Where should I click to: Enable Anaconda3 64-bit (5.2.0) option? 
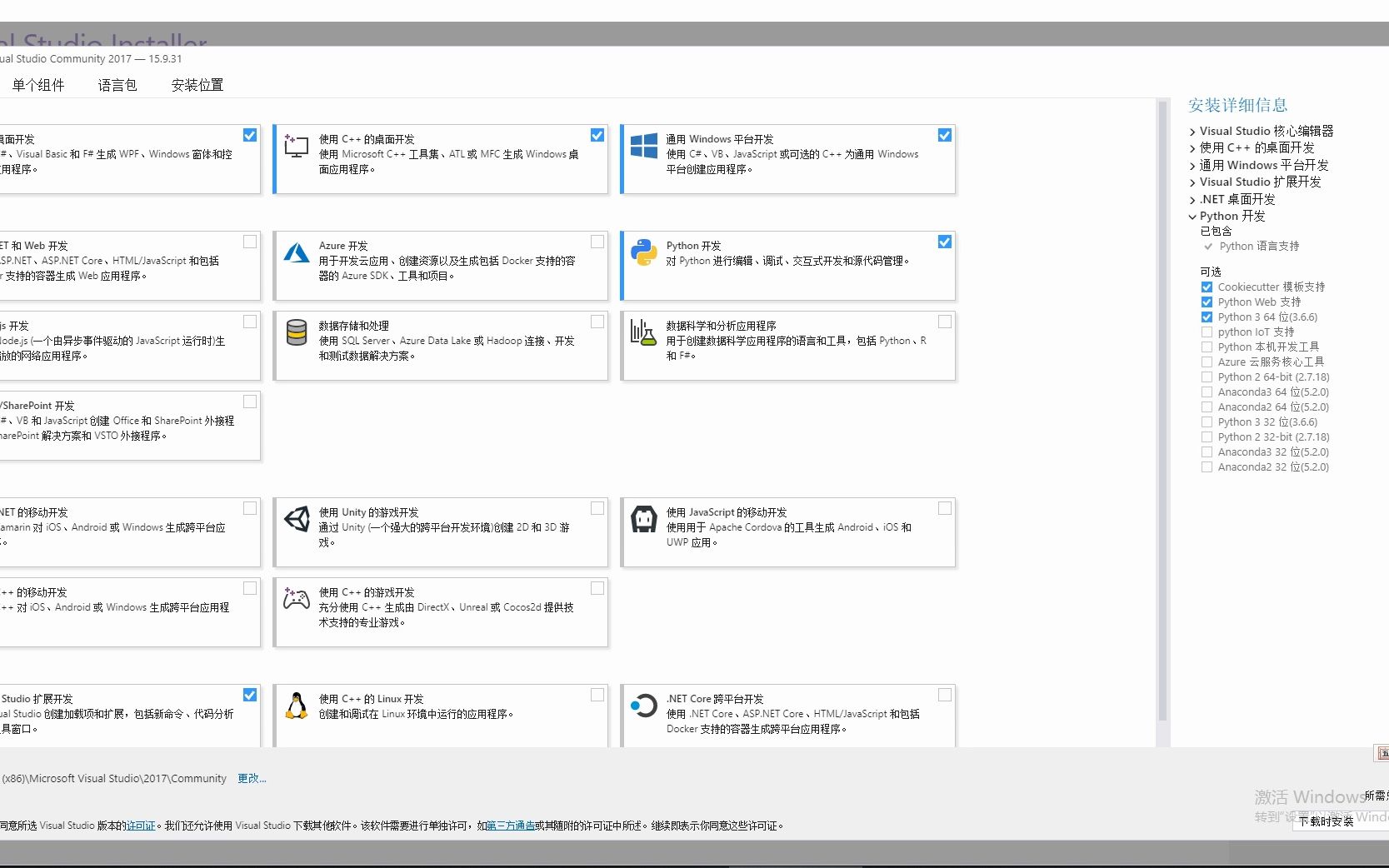pyautogui.click(x=1207, y=392)
